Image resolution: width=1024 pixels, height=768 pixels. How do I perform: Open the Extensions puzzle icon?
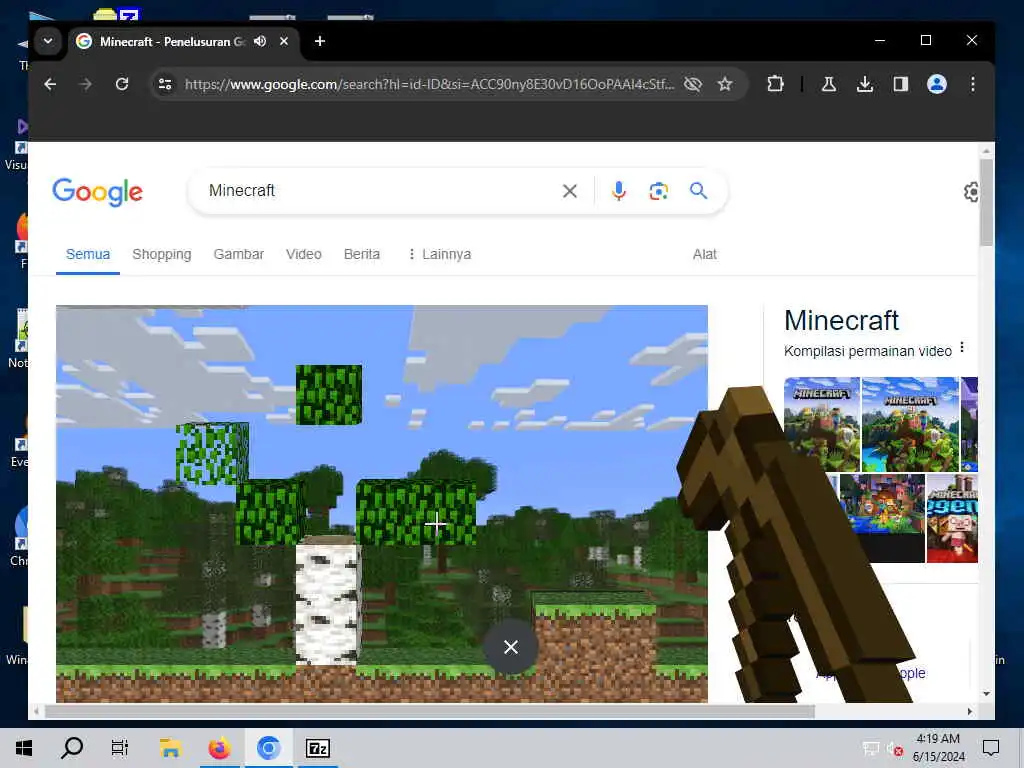(775, 84)
